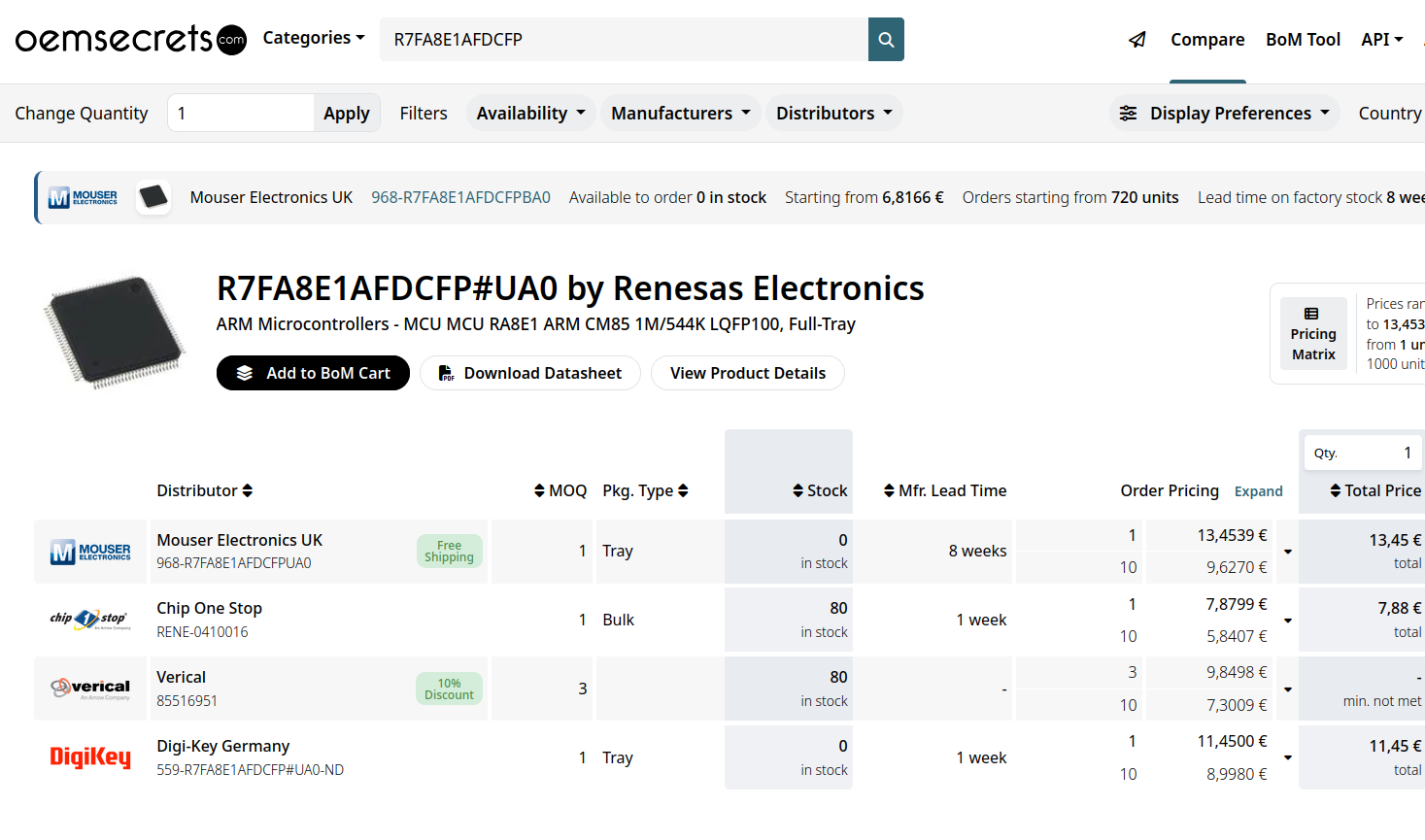The height and width of the screenshot is (840, 1425).
Task: Click View Product Details button
Action: [748, 373]
